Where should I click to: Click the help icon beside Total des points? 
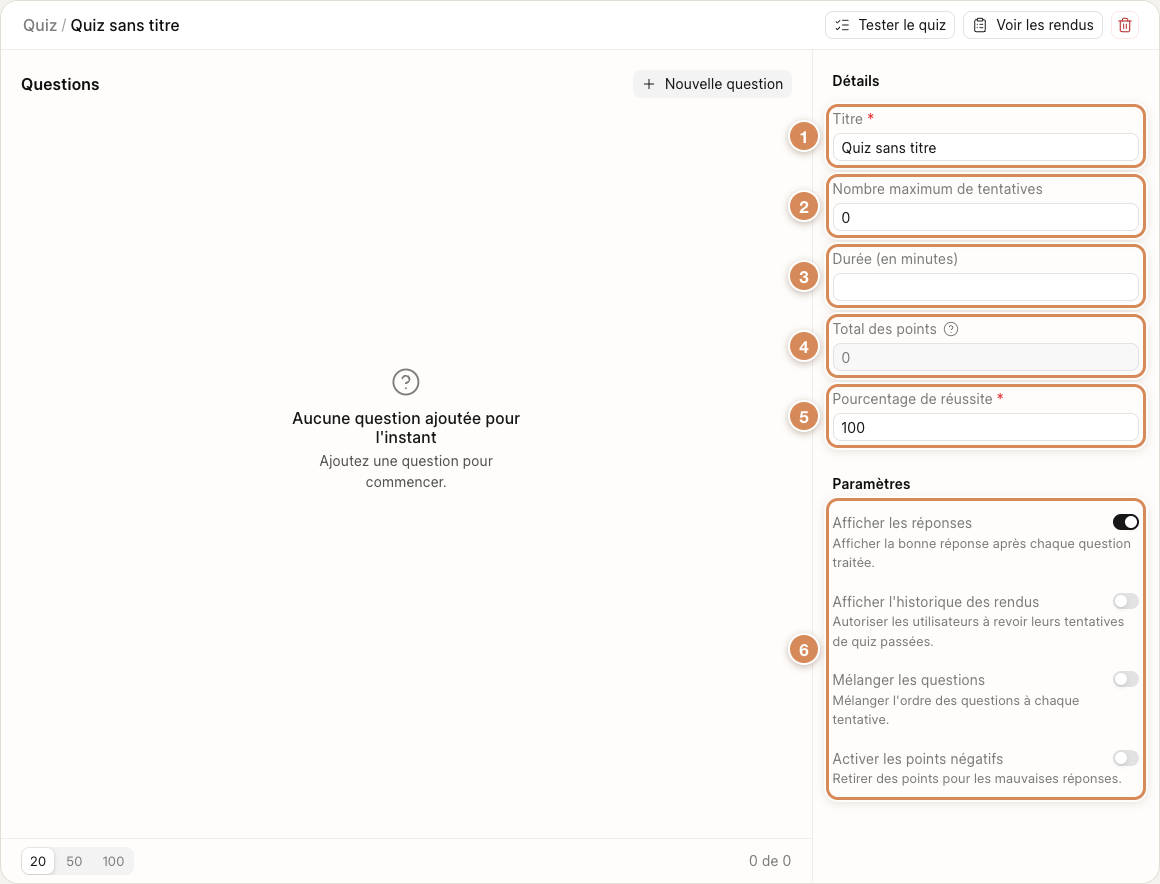[x=951, y=329]
